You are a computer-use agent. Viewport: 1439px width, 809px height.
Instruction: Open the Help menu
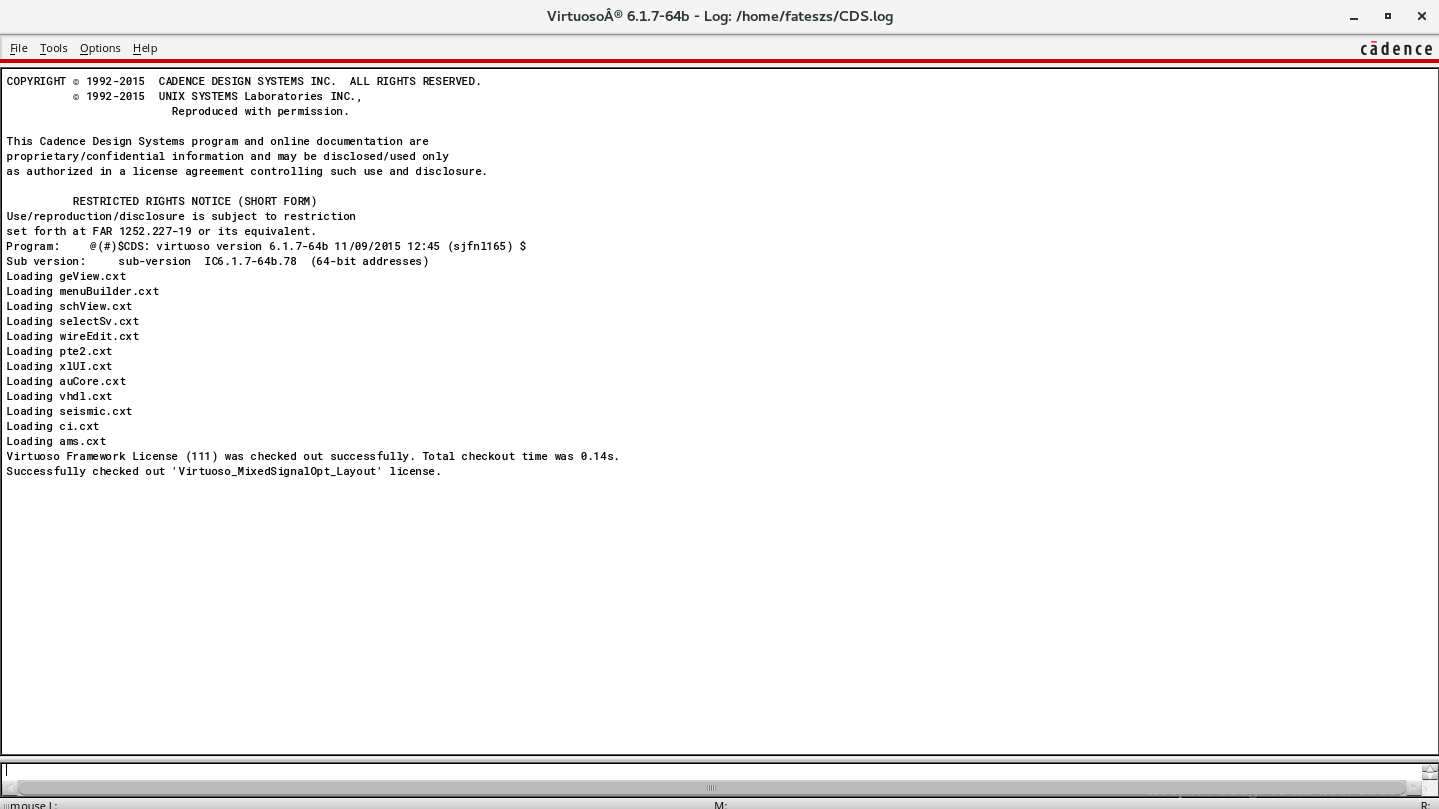click(x=145, y=48)
